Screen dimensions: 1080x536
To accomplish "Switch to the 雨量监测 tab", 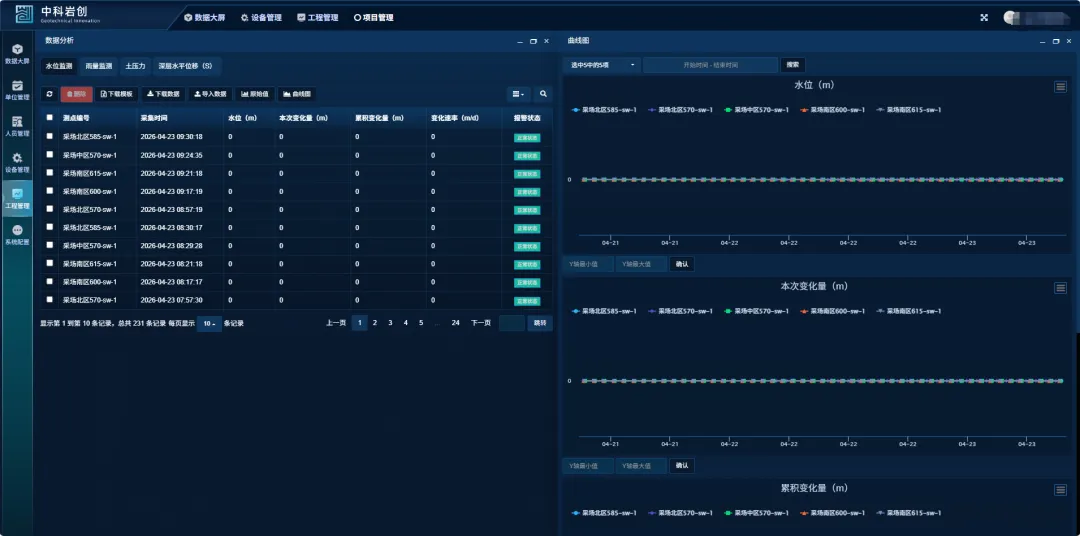I will (x=100, y=66).
